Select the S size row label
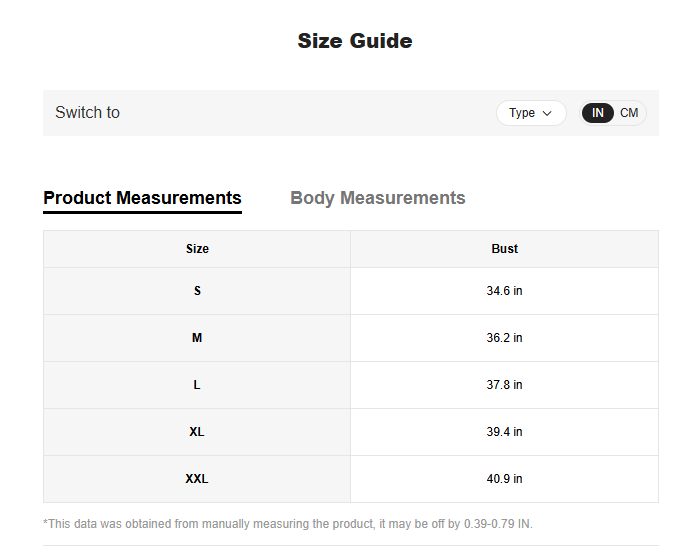Viewport: 686px width, 549px height. click(x=197, y=291)
